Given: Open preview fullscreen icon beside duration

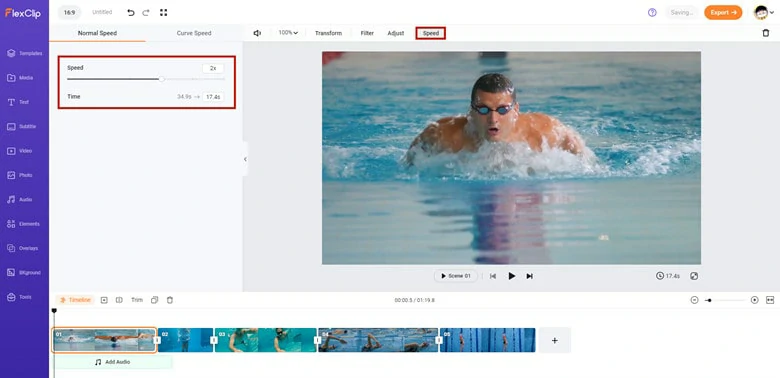Looking at the screenshot, I should 694,276.
